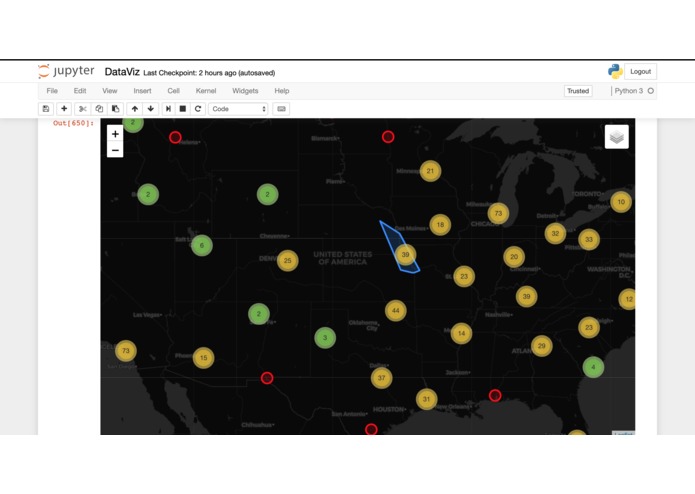Expand the cluster marker 23 near Raleigh
This screenshot has height=494, width=695.
tap(589, 328)
